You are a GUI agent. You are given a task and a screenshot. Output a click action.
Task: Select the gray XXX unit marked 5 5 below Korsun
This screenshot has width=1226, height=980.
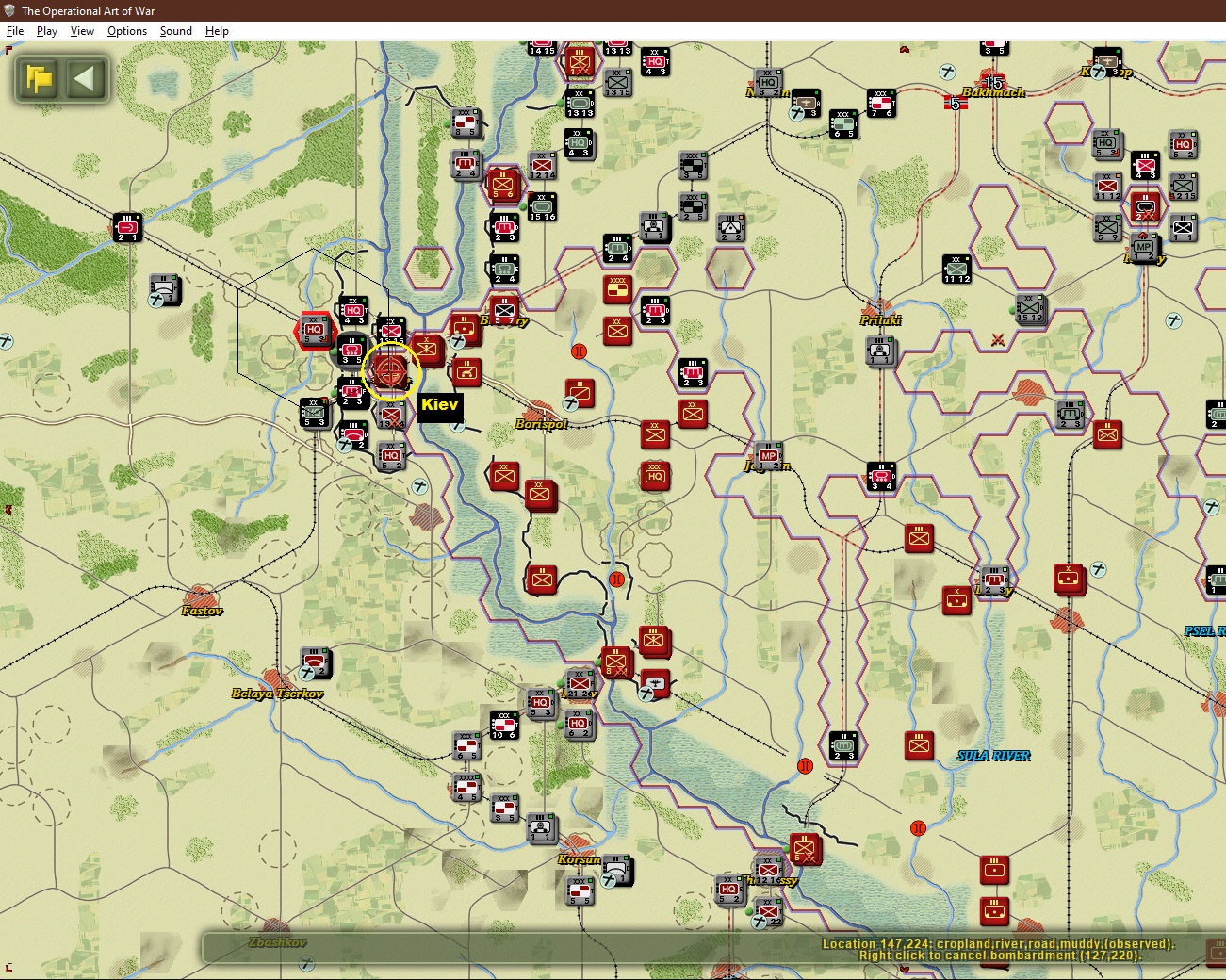pos(580,891)
